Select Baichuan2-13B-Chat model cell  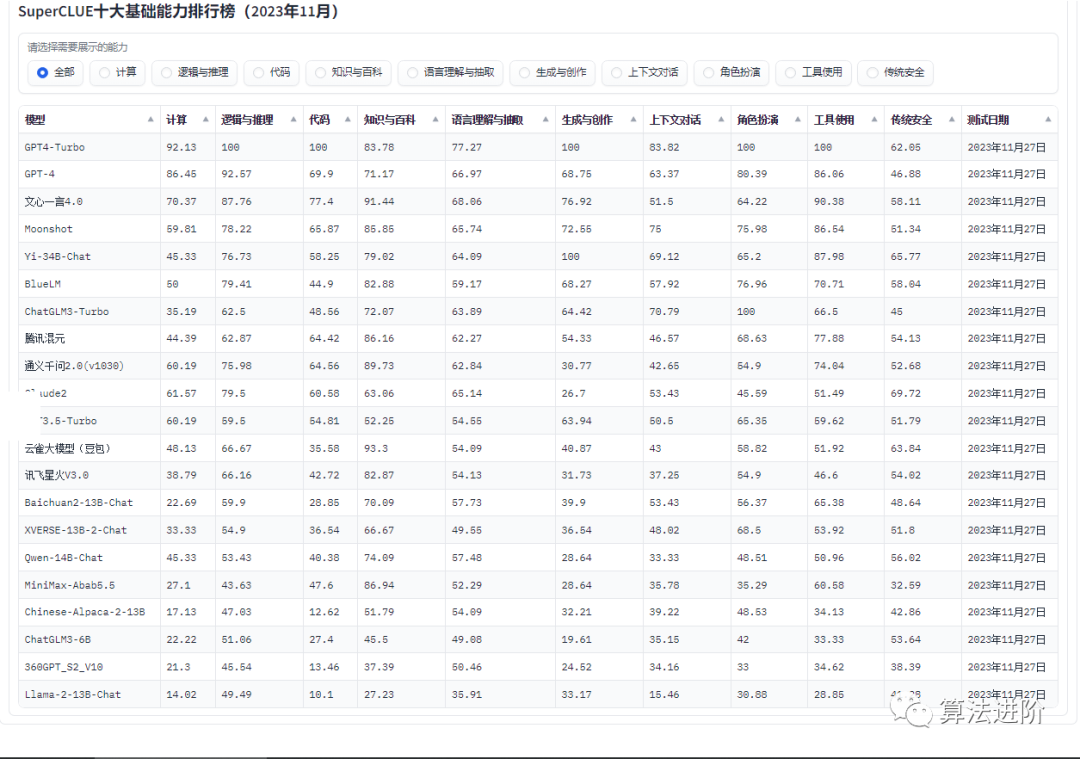click(x=90, y=503)
